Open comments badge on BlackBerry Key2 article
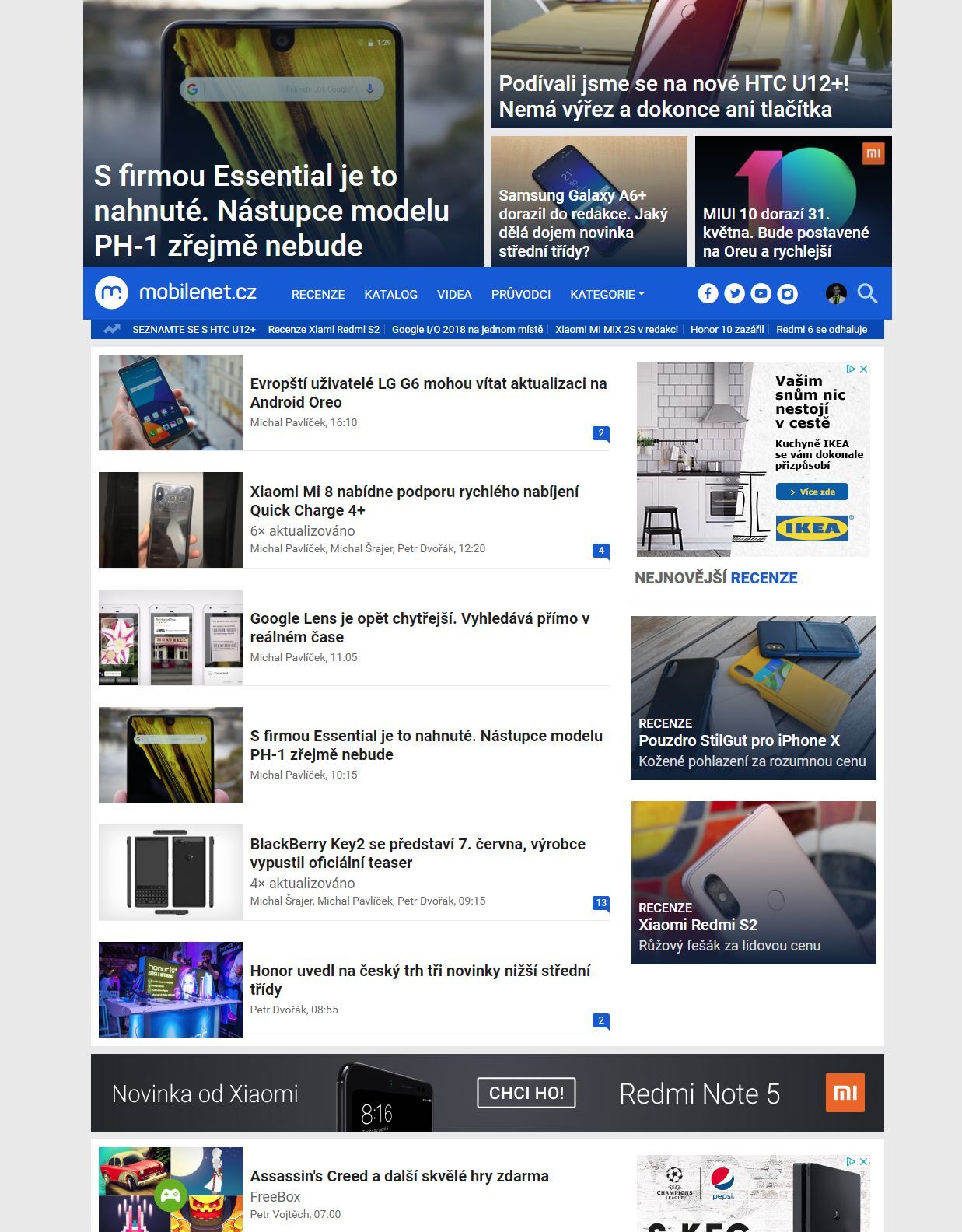 click(600, 903)
